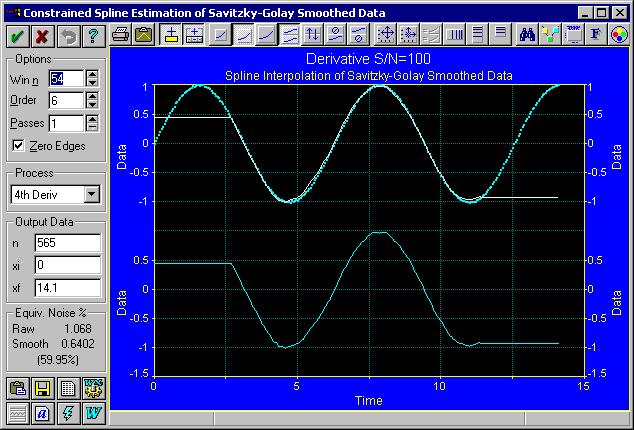Decrease Passes value with down arrow

click(x=92, y=127)
